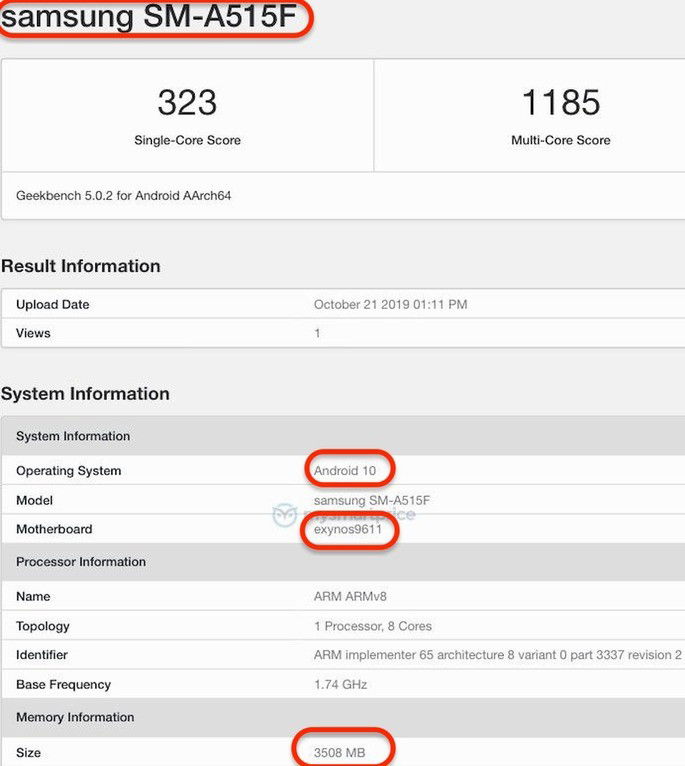The height and width of the screenshot is (766, 685).
Task: Click the Views row label
Action: pyautogui.click(x=33, y=333)
